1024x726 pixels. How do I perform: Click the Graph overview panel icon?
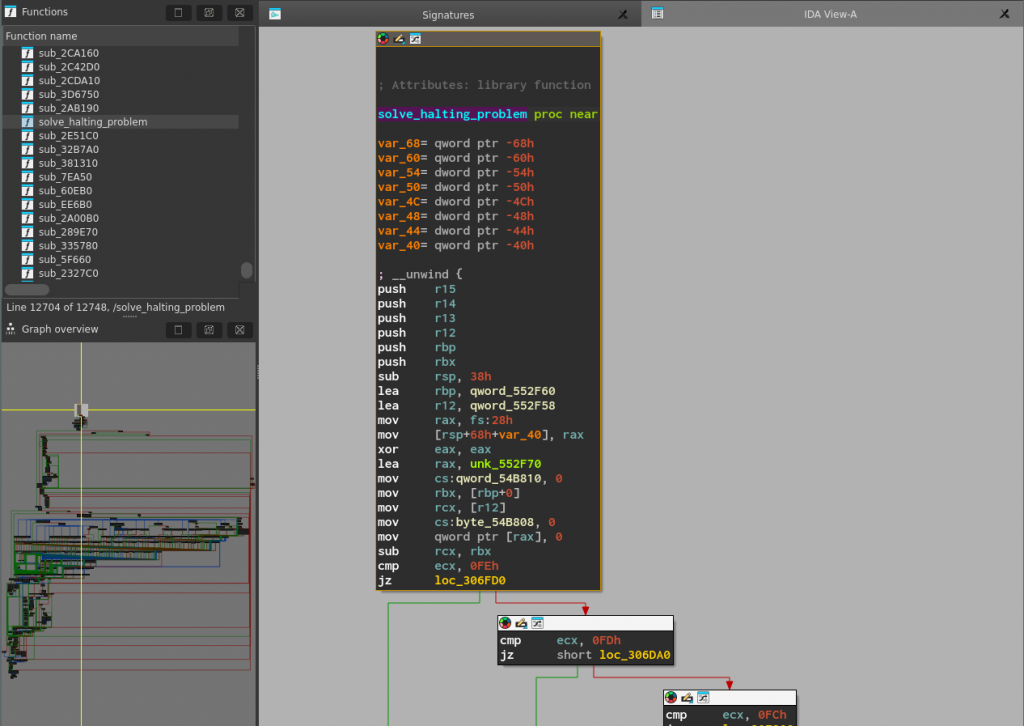point(9,329)
